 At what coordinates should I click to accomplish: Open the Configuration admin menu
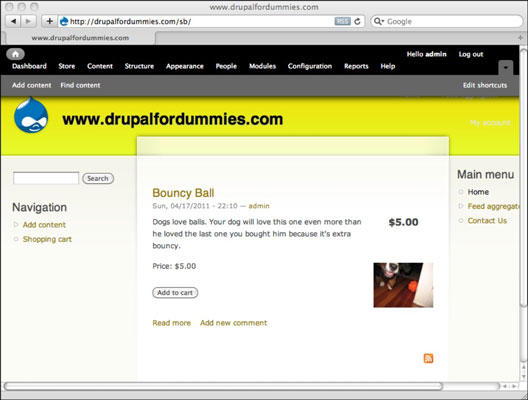click(x=310, y=66)
